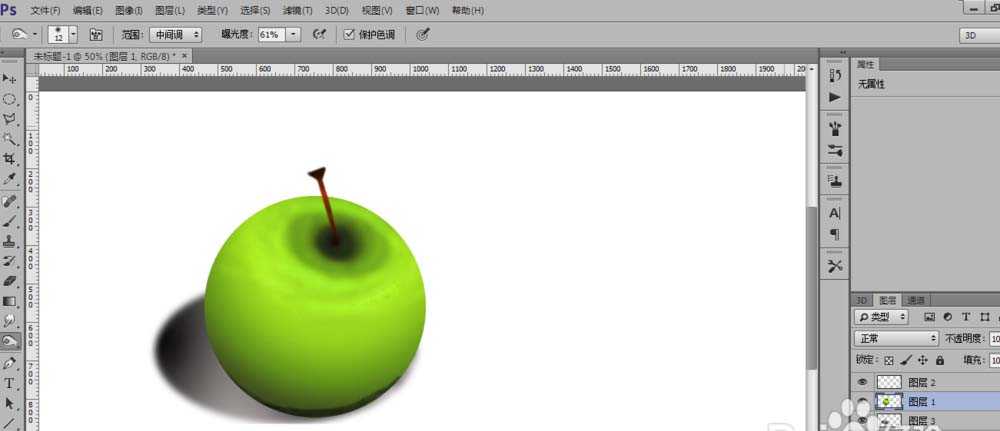This screenshot has width=1000, height=431.
Task: Enable the airbrush mode button
Action: (x=320, y=34)
